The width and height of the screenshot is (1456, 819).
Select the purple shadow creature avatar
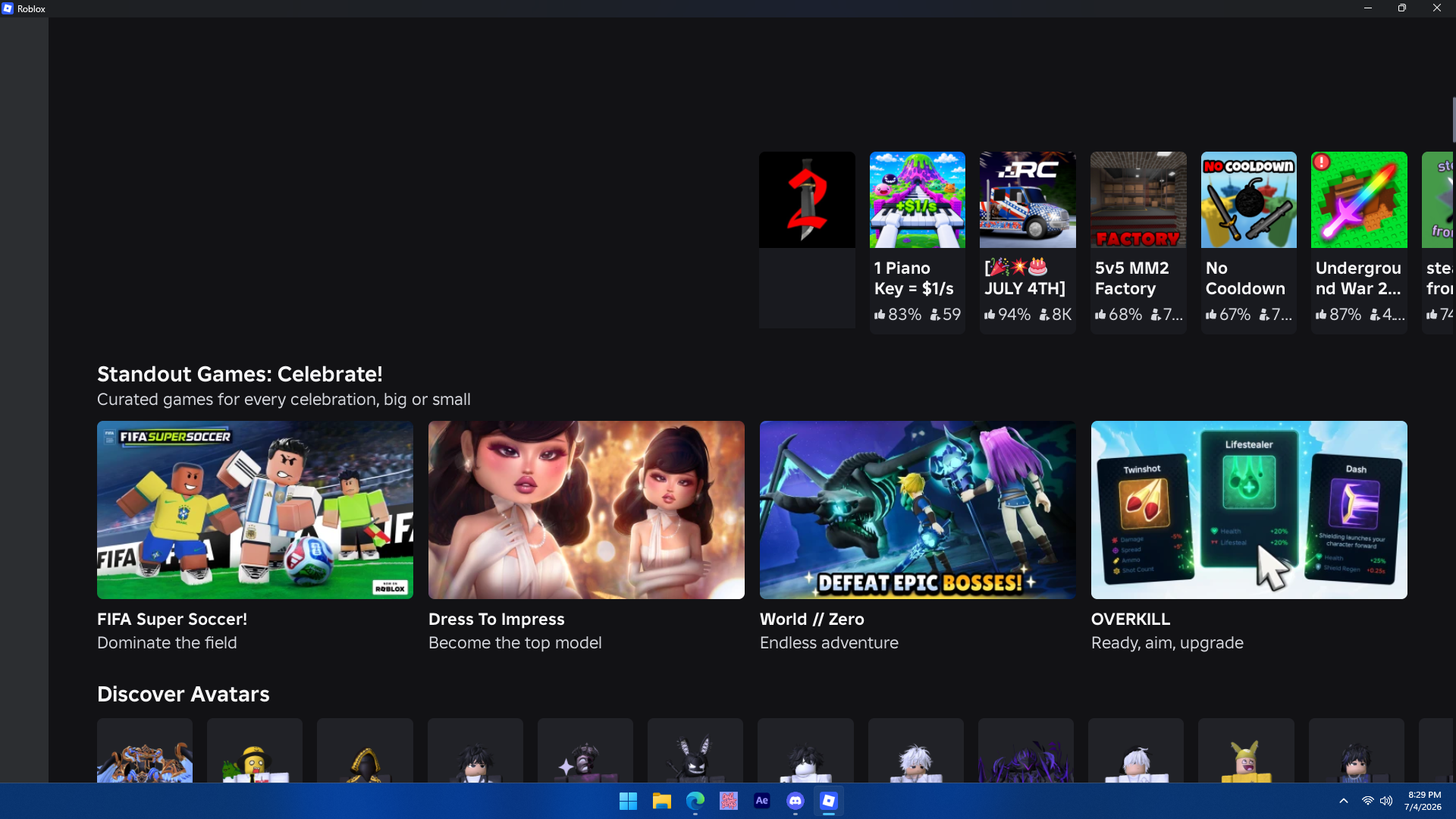click(1026, 751)
